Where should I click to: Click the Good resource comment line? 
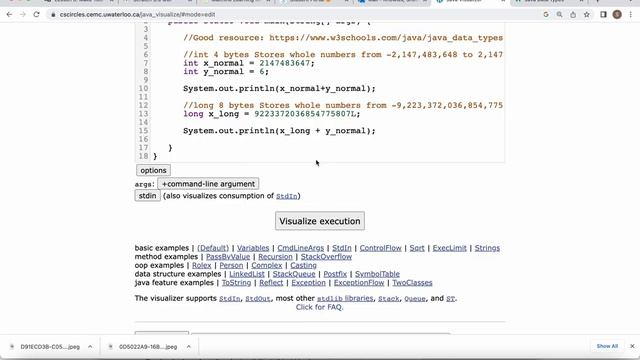click(343, 38)
